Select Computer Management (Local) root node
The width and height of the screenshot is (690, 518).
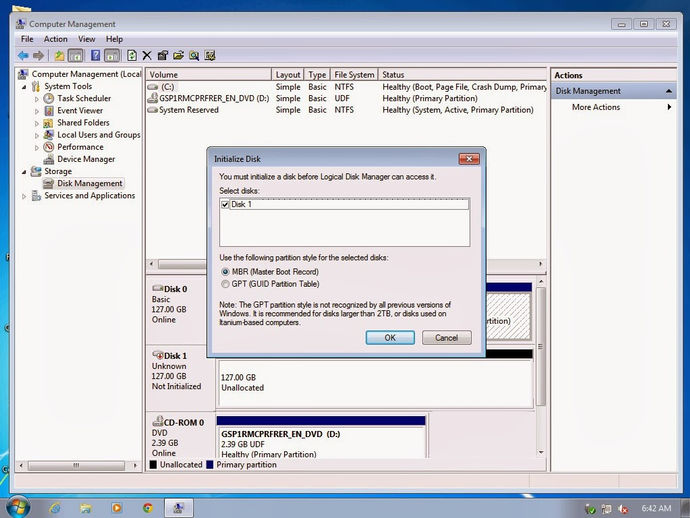[86, 74]
